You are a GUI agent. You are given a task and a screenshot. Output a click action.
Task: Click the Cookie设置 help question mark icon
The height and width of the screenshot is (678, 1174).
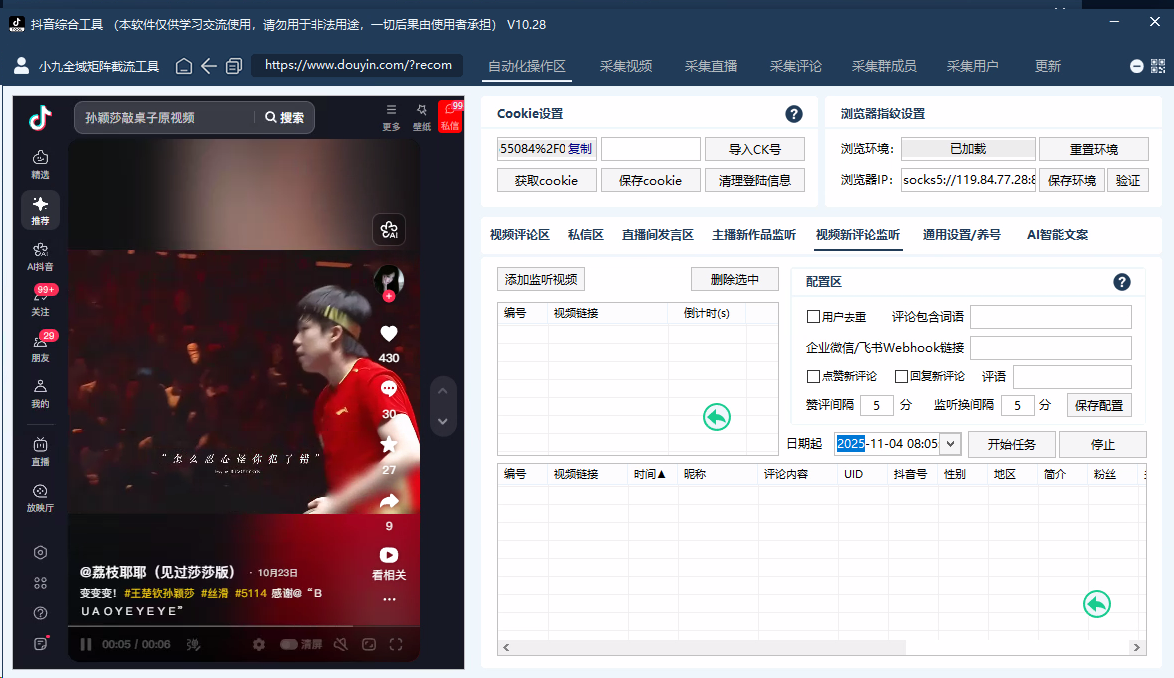[794, 114]
